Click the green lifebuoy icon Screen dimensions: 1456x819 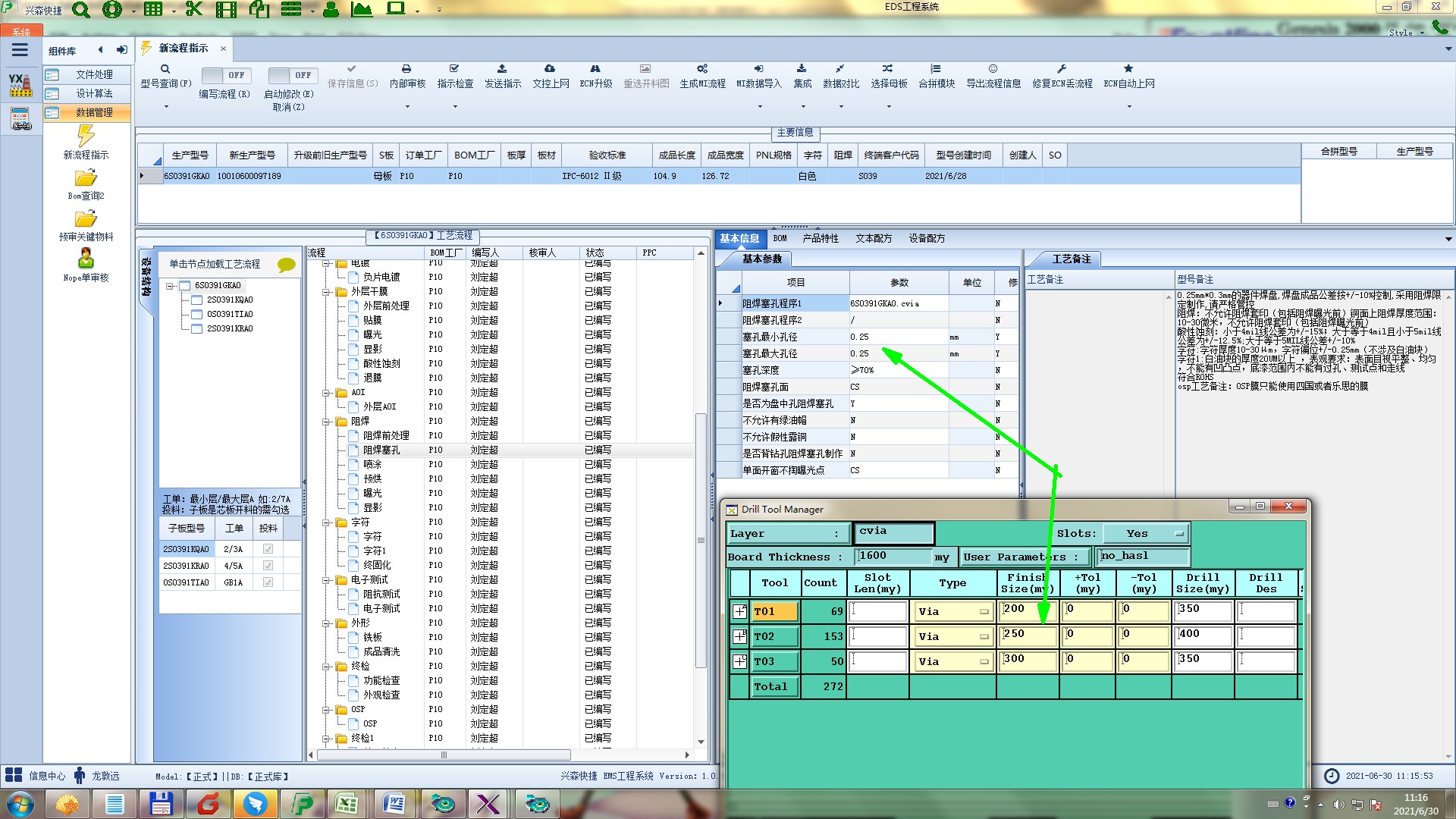click(112, 10)
